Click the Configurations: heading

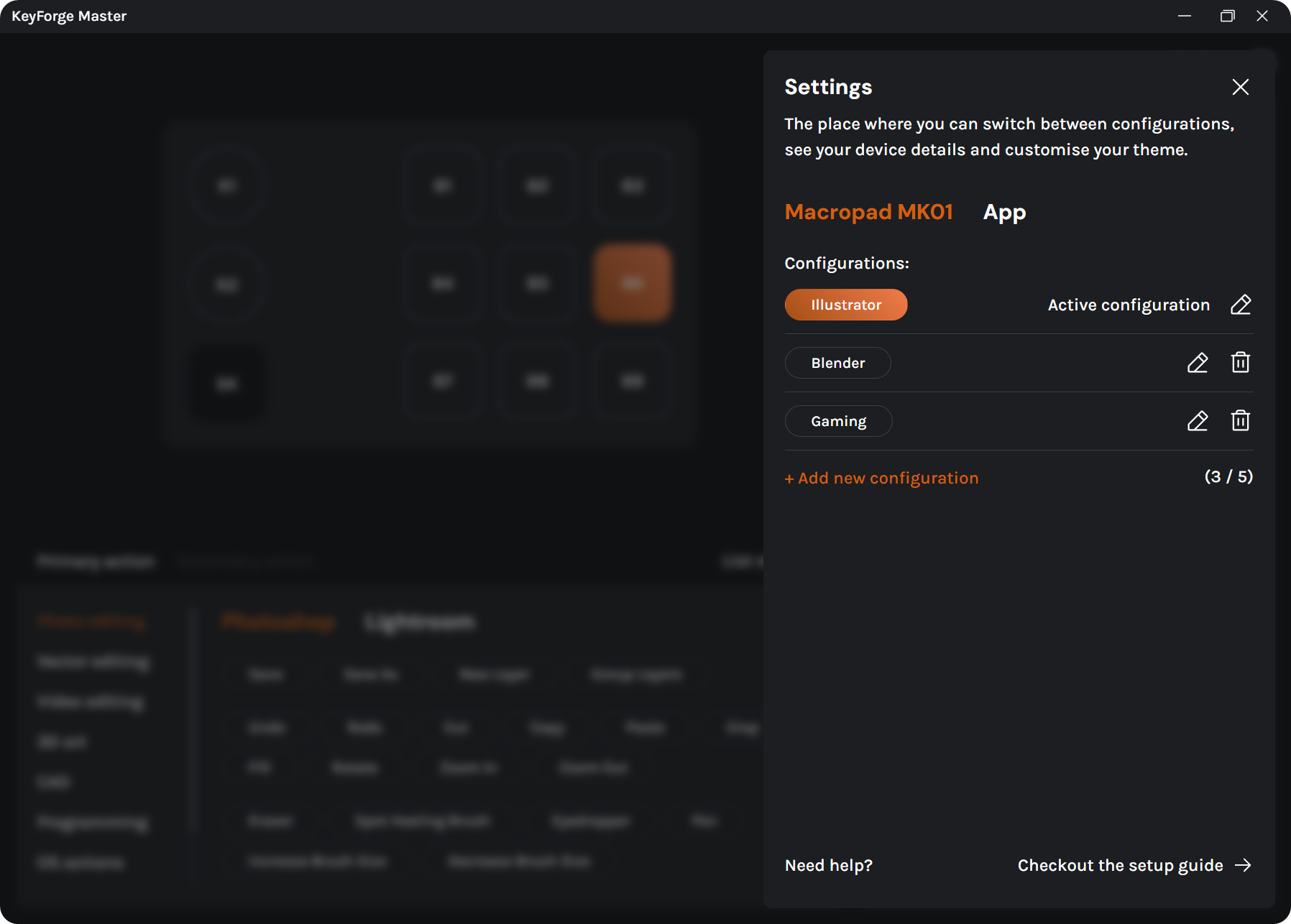[x=847, y=263]
